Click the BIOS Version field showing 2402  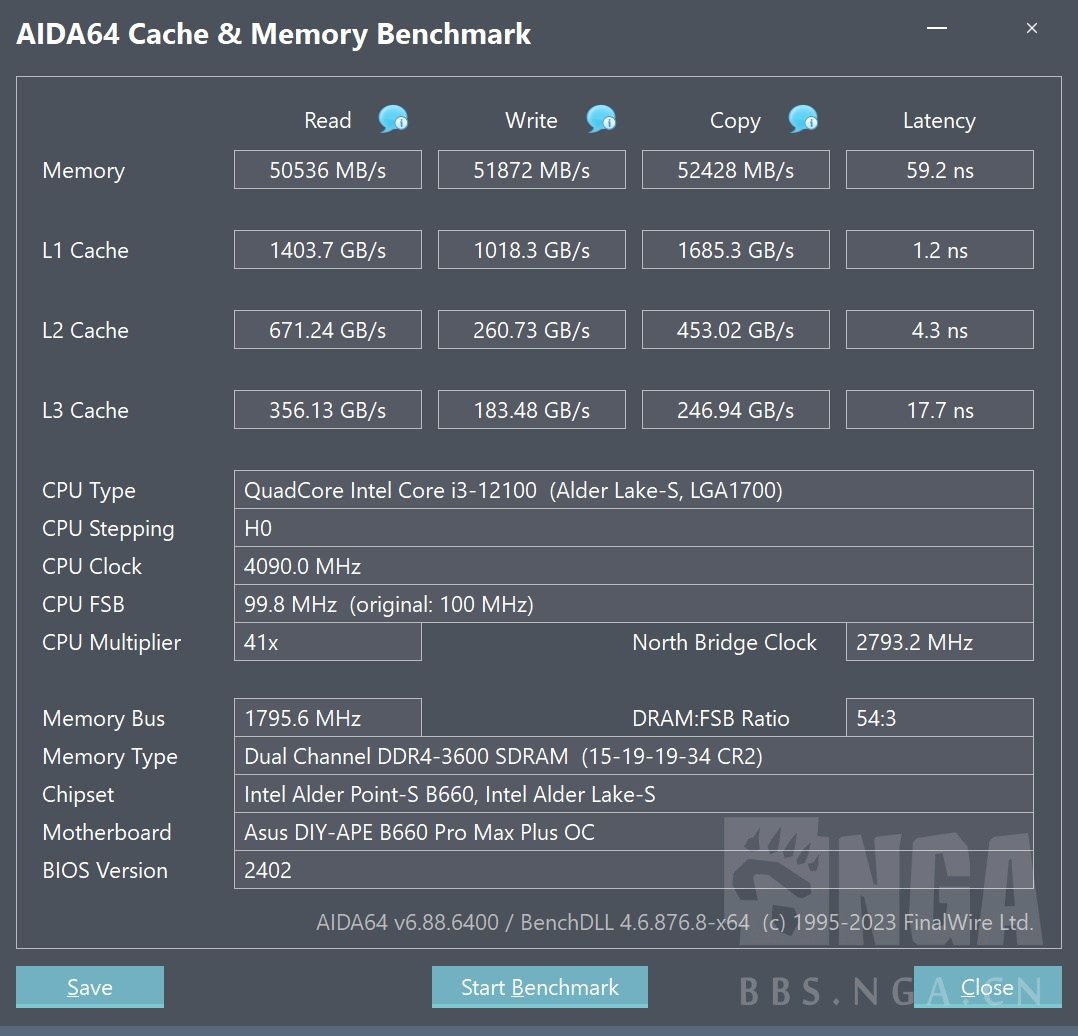click(634, 870)
